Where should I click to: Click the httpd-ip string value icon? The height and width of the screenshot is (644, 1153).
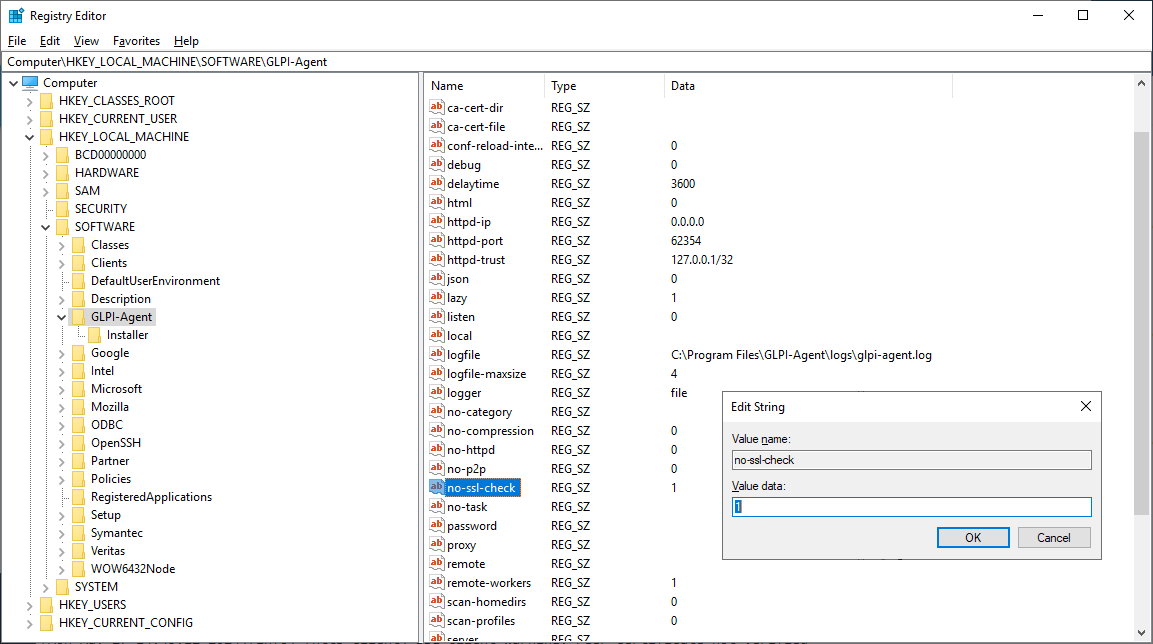click(x=437, y=221)
